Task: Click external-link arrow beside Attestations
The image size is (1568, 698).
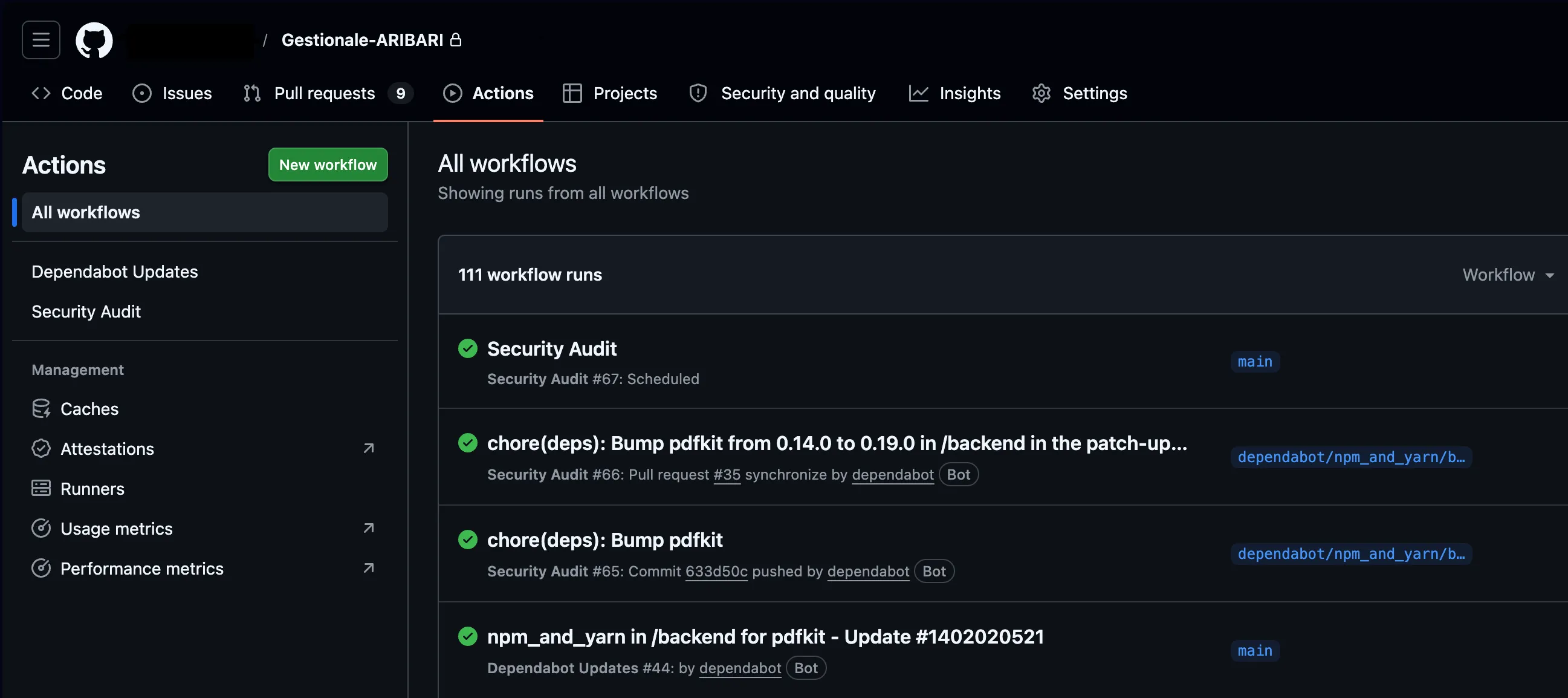Action: click(x=369, y=449)
